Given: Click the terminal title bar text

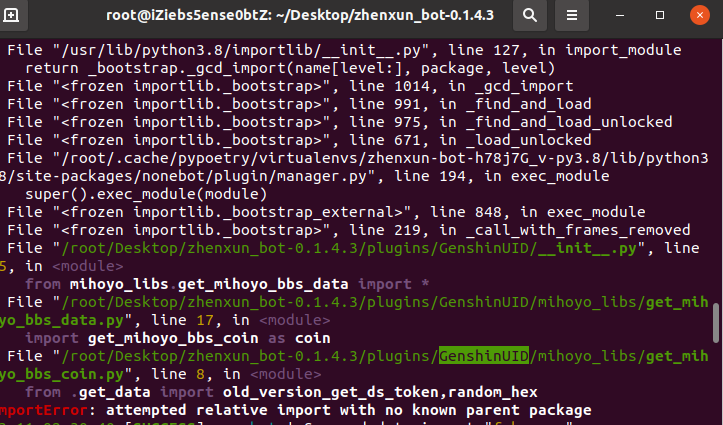Looking at the screenshot, I should point(300,15).
